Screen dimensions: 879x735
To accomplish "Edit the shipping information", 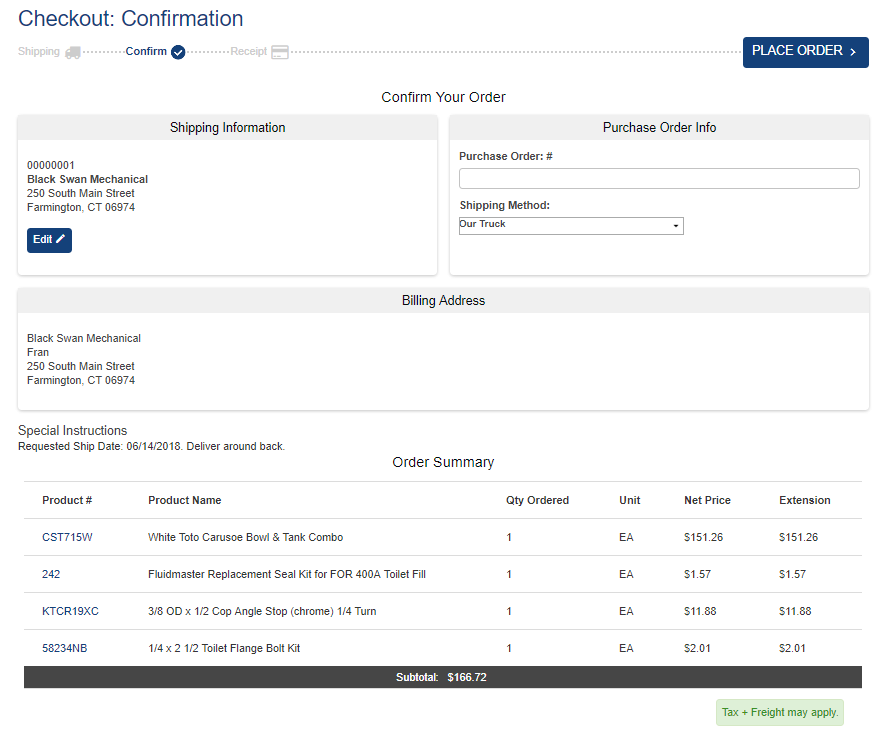I will click(49, 240).
